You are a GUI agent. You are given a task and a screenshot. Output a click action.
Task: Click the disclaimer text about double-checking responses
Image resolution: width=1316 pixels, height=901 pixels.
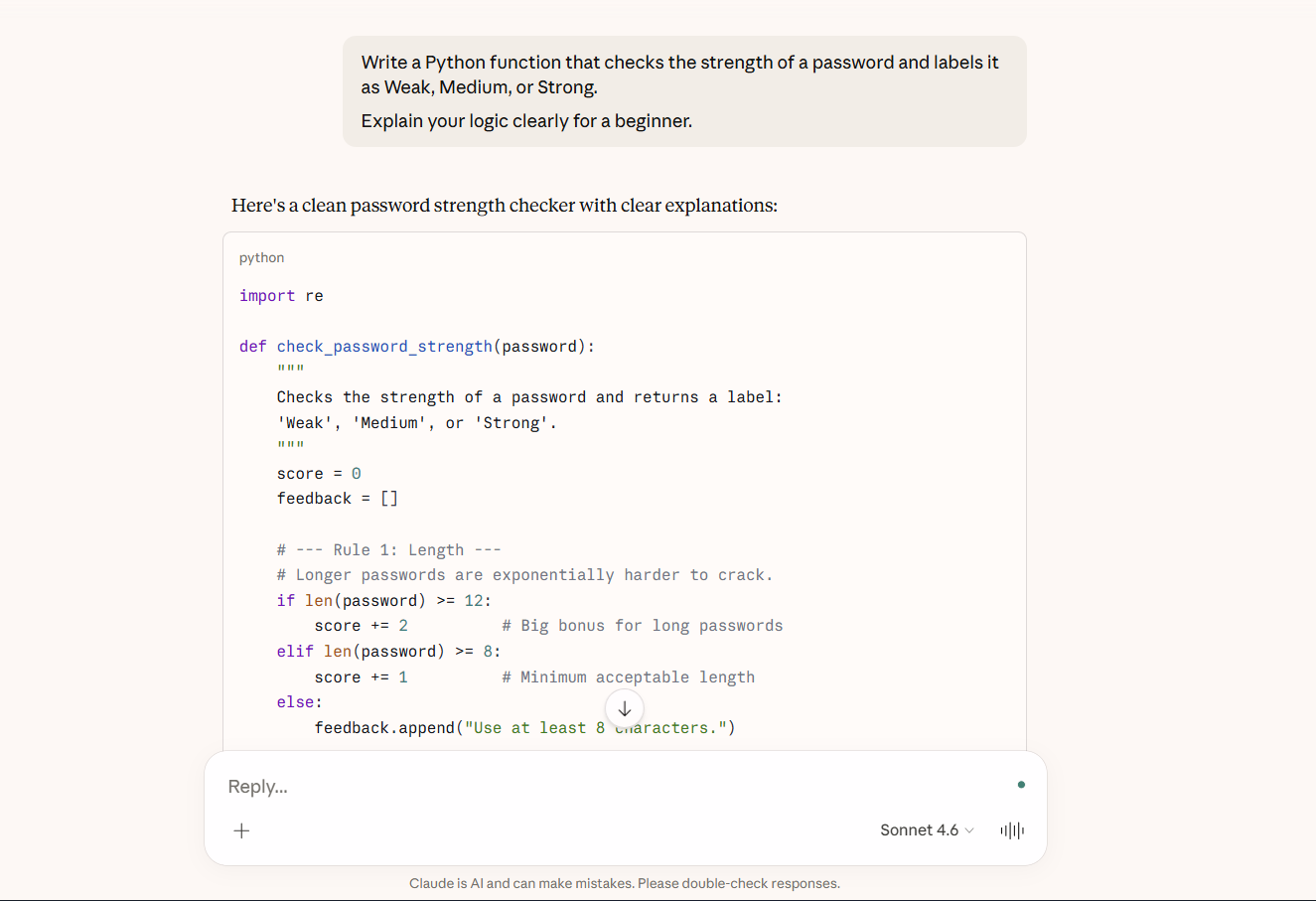624,882
